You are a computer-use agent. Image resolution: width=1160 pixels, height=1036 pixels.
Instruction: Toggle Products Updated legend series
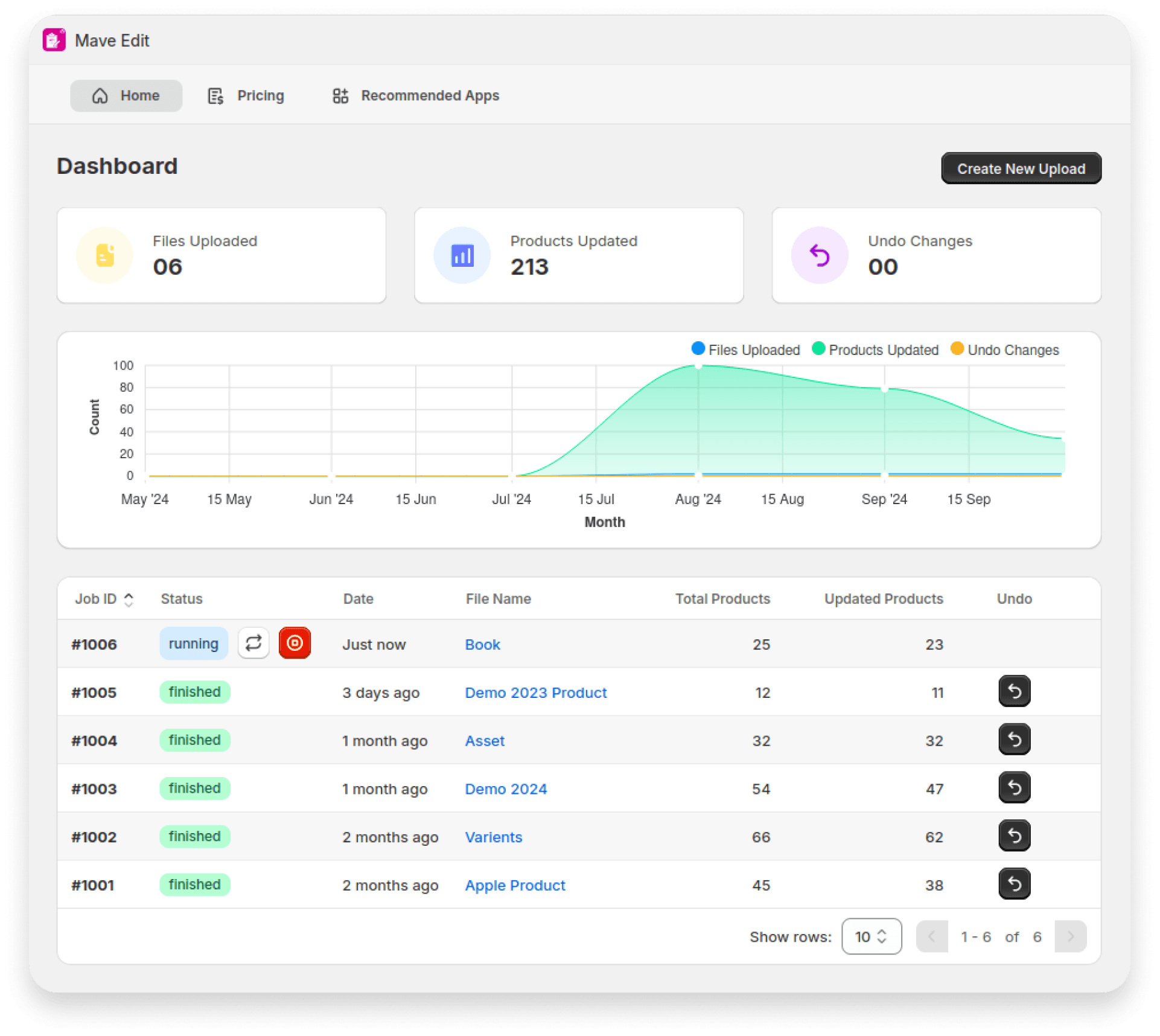pyautogui.click(x=875, y=350)
